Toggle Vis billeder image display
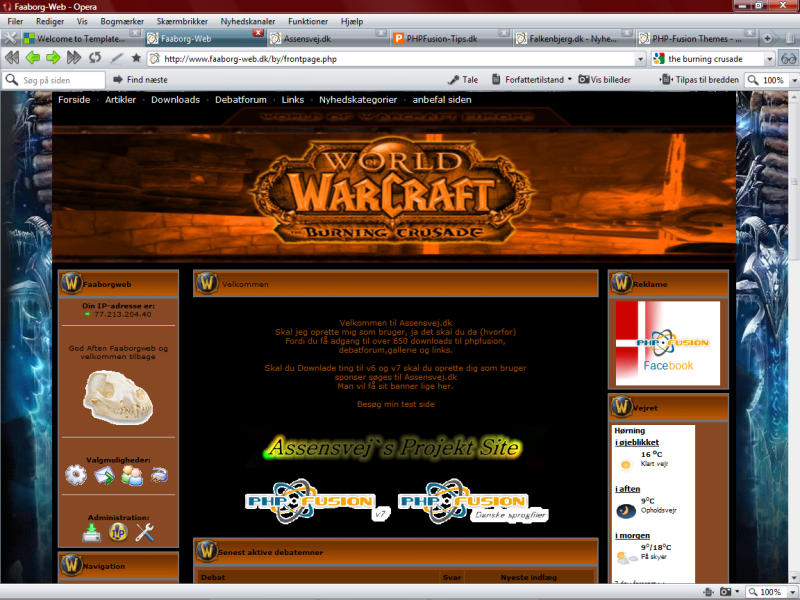This screenshot has width=800, height=600. pyautogui.click(x=605, y=80)
